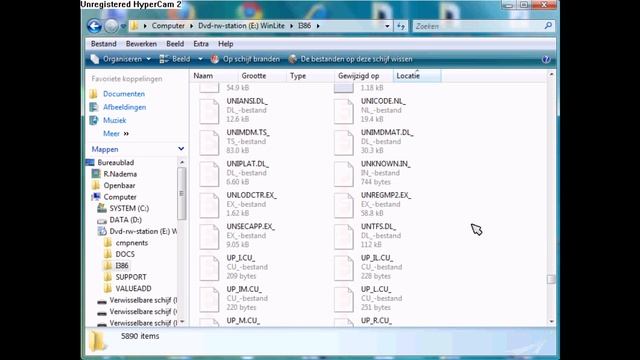Select Dvd-rw-station (E:) WinLite in breadcrumb
The width and height of the screenshot is (640, 360).
point(241,26)
